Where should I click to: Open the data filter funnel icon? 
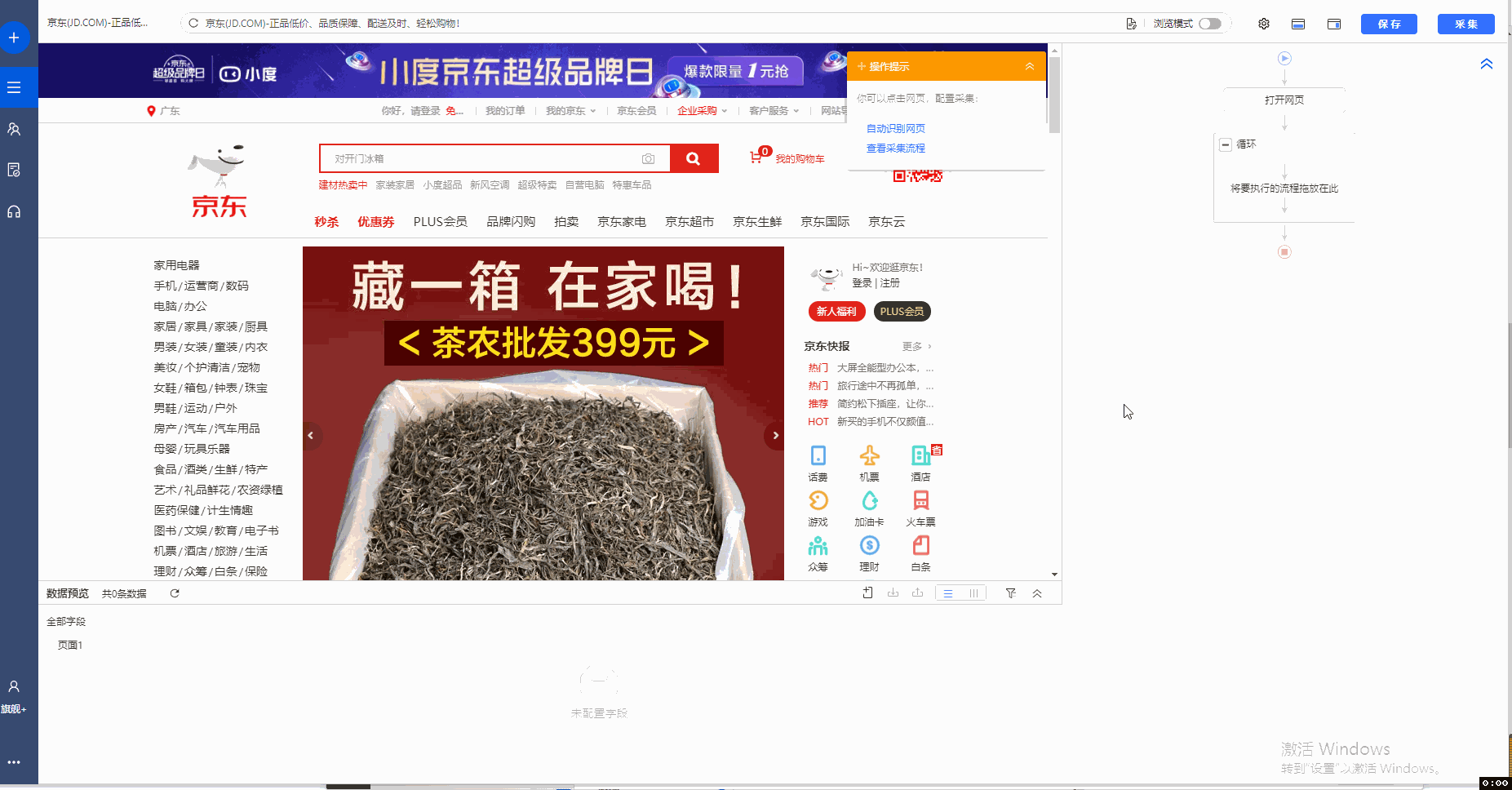coord(1011,593)
